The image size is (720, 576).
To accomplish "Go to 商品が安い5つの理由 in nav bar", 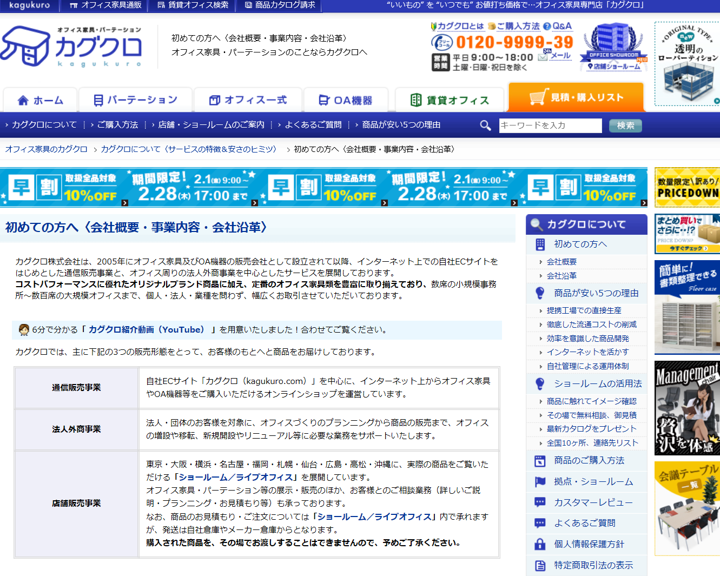I will [x=401, y=124].
